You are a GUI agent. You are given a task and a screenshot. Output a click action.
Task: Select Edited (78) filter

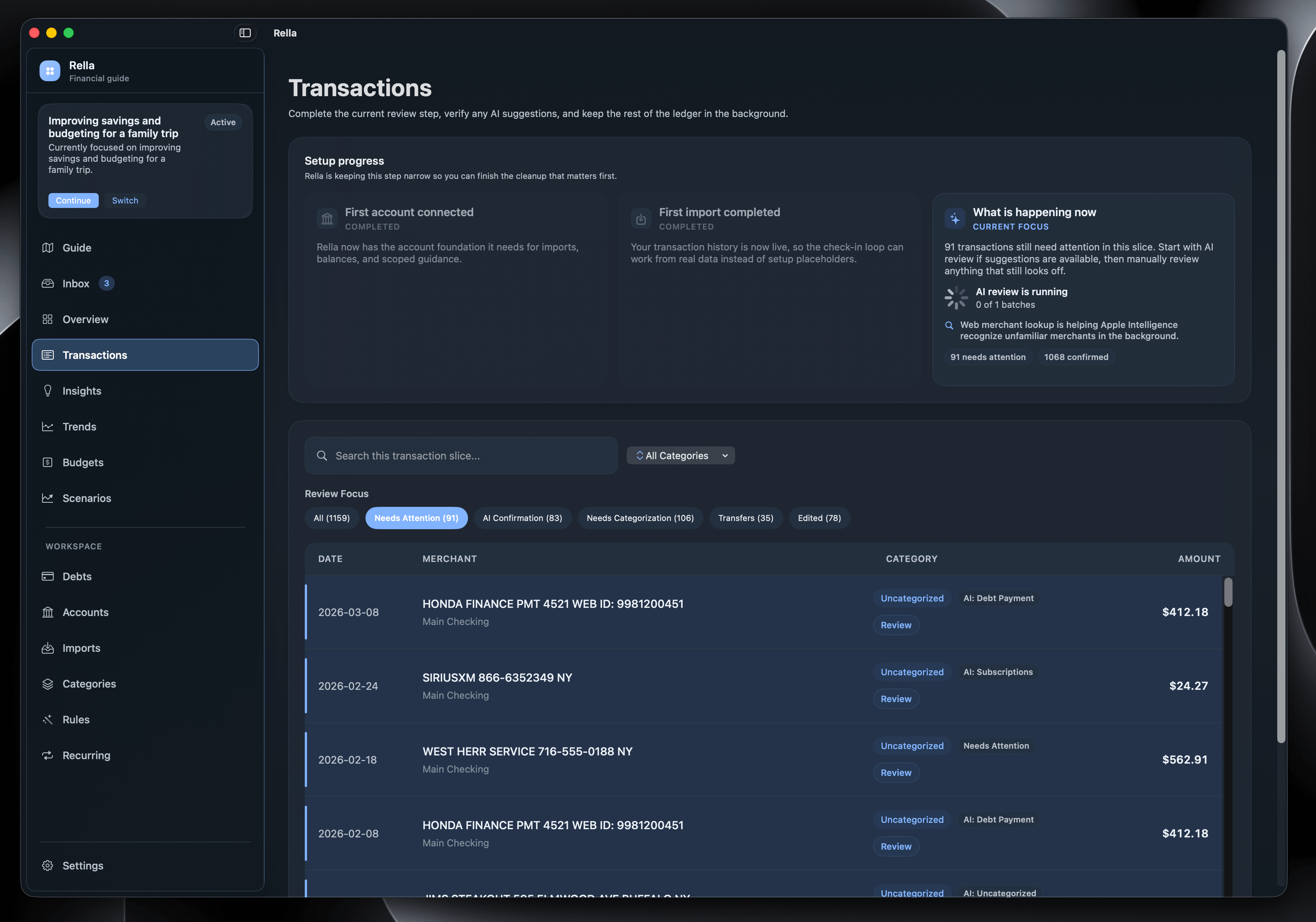(819, 518)
